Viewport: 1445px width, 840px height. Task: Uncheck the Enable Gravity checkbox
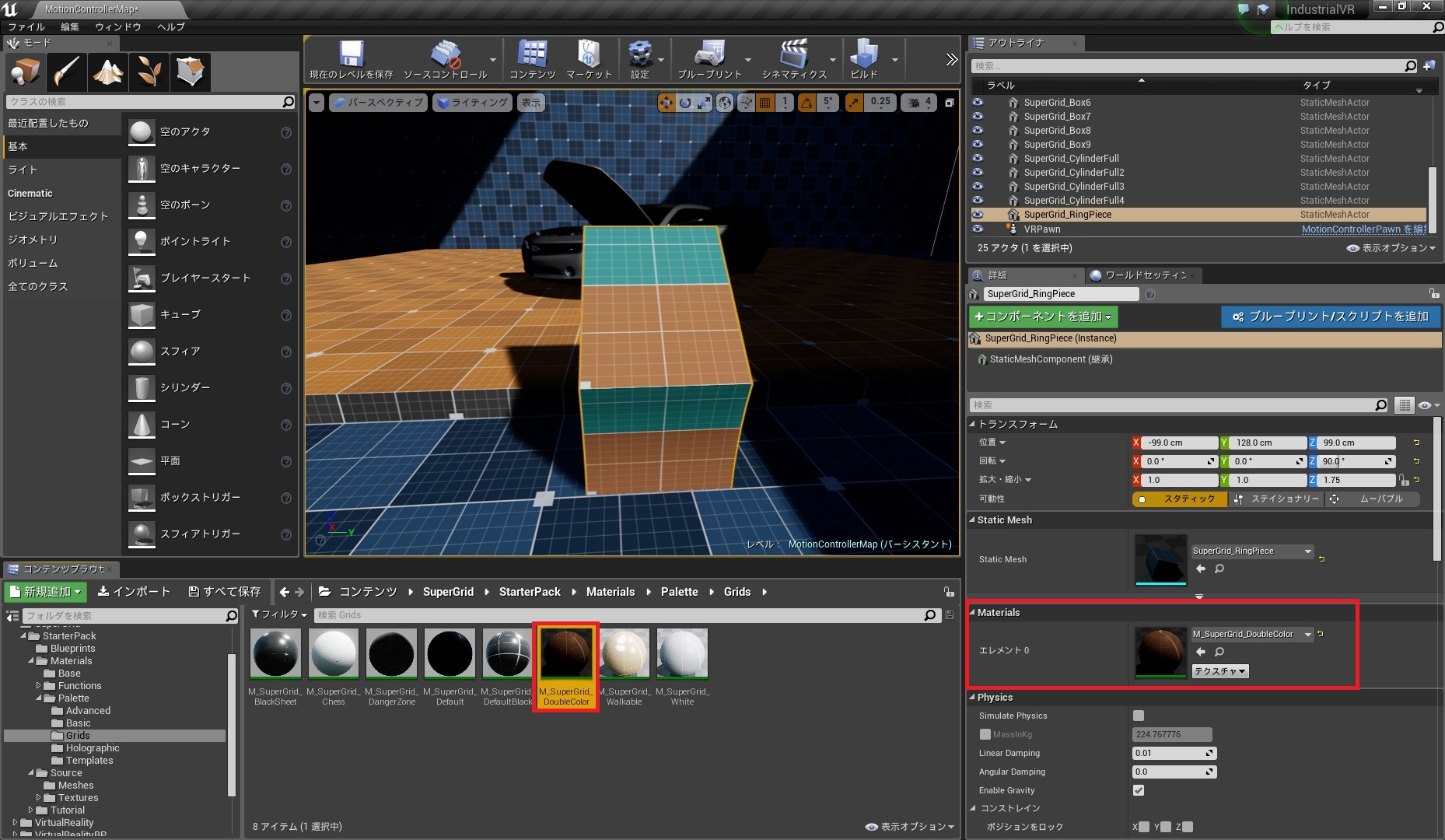[1139, 790]
